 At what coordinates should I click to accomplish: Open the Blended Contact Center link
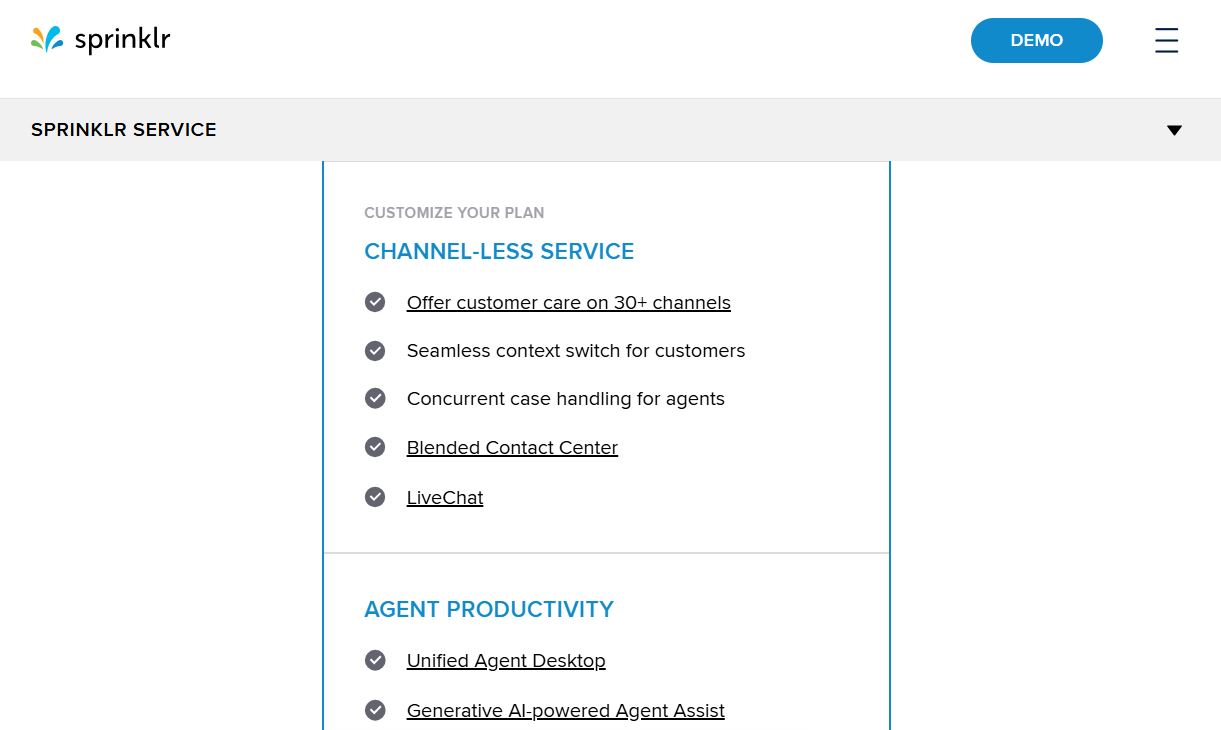(x=512, y=447)
